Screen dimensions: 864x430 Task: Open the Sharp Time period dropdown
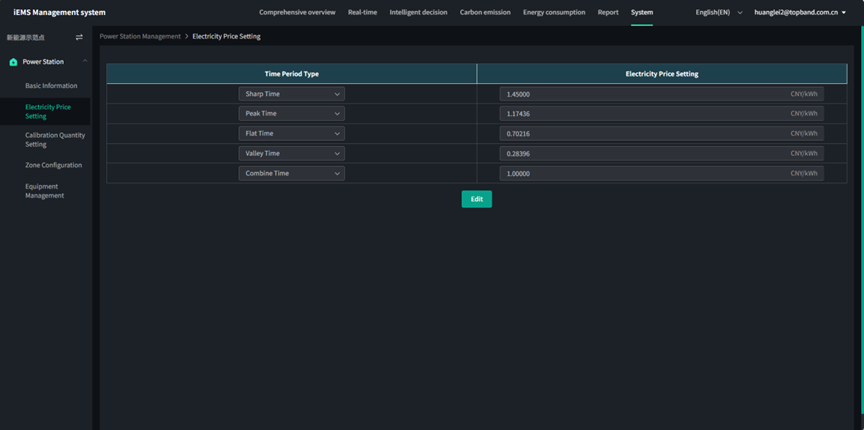292,94
